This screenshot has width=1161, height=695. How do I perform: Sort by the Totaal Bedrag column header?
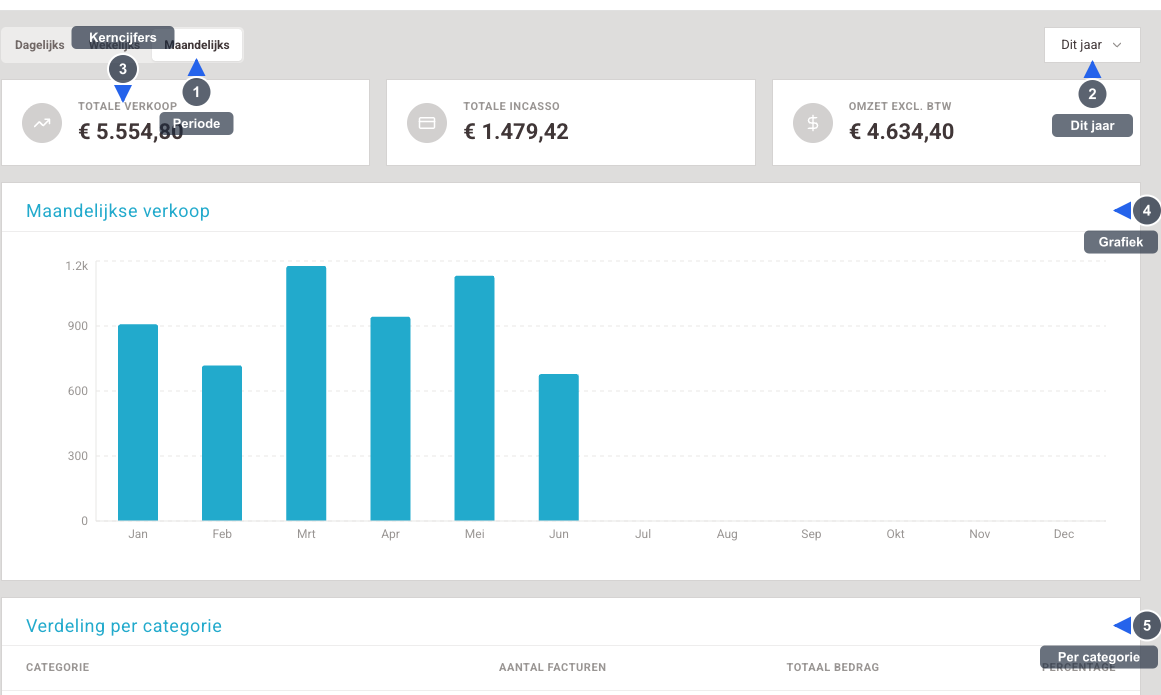[833, 668]
